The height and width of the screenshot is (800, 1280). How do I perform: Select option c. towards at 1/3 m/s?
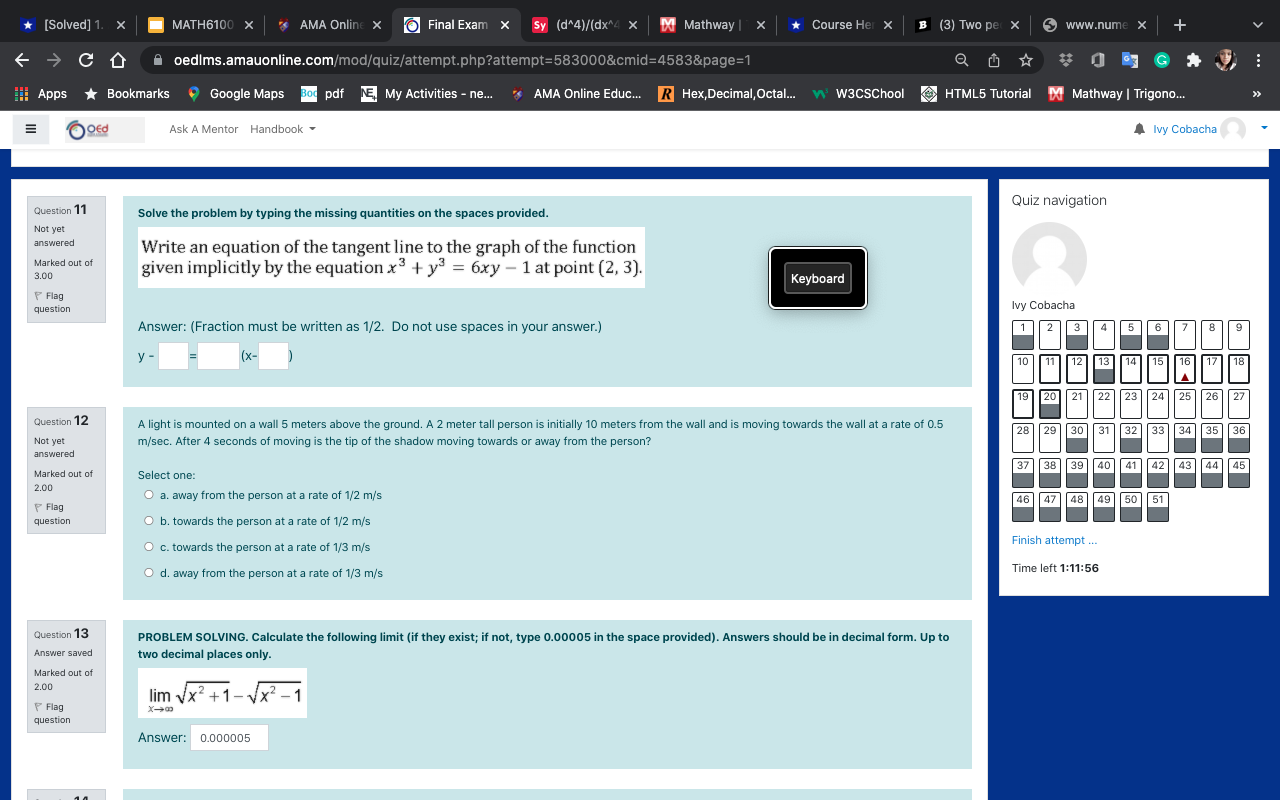[149, 547]
